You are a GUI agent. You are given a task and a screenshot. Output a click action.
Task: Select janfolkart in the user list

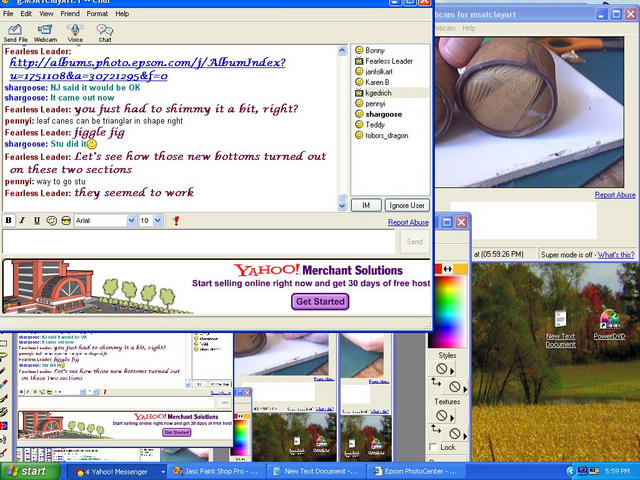pos(379,71)
